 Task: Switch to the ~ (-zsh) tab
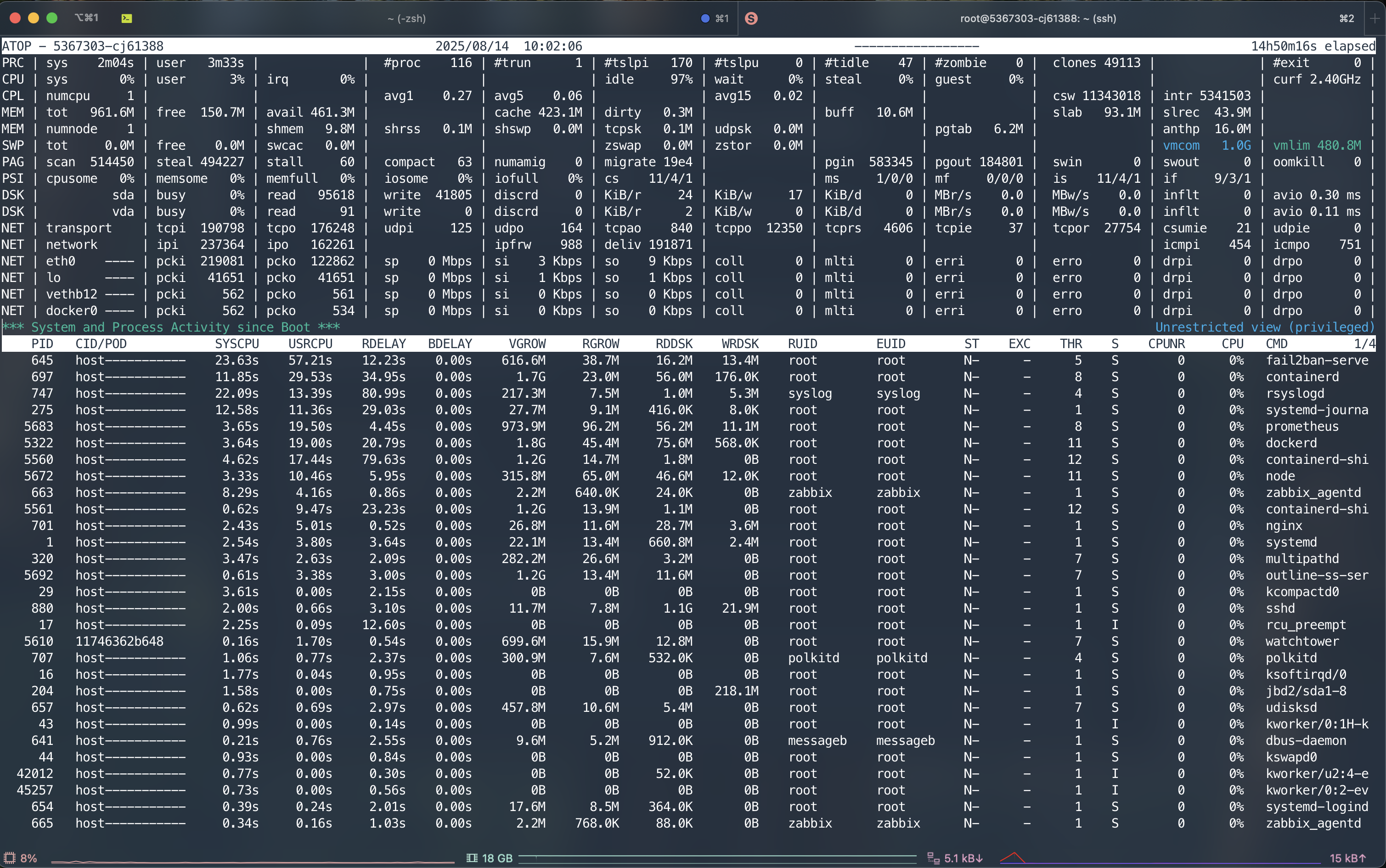click(x=406, y=18)
